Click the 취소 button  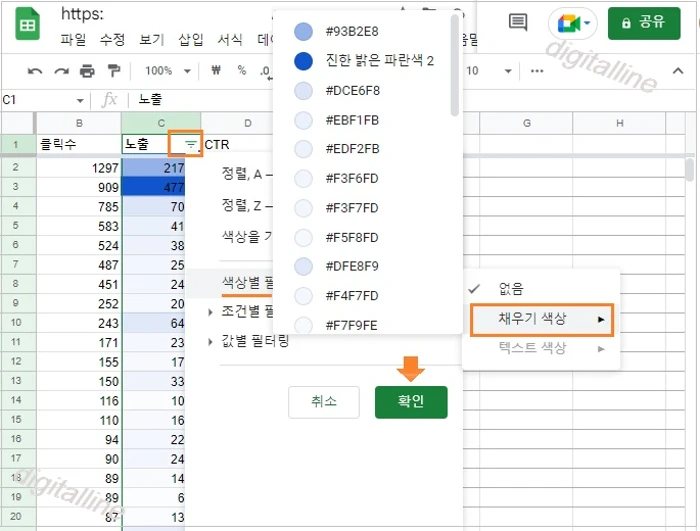coord(324,402)
